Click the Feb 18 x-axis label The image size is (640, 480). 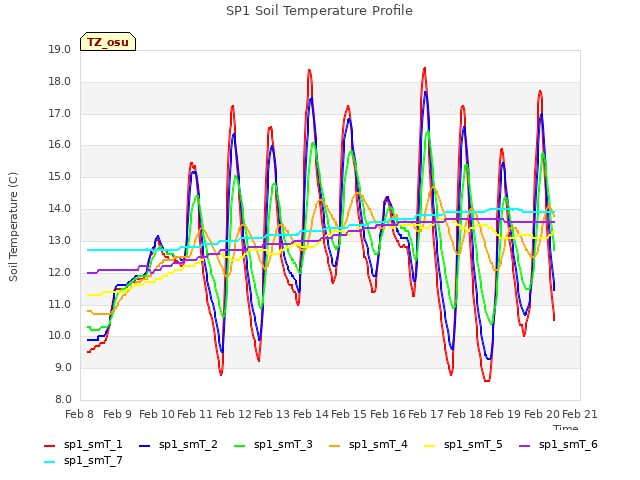465,414
